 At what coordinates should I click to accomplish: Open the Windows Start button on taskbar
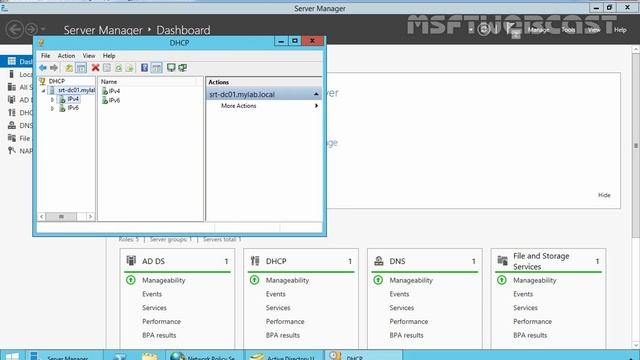tap(12, 356)
